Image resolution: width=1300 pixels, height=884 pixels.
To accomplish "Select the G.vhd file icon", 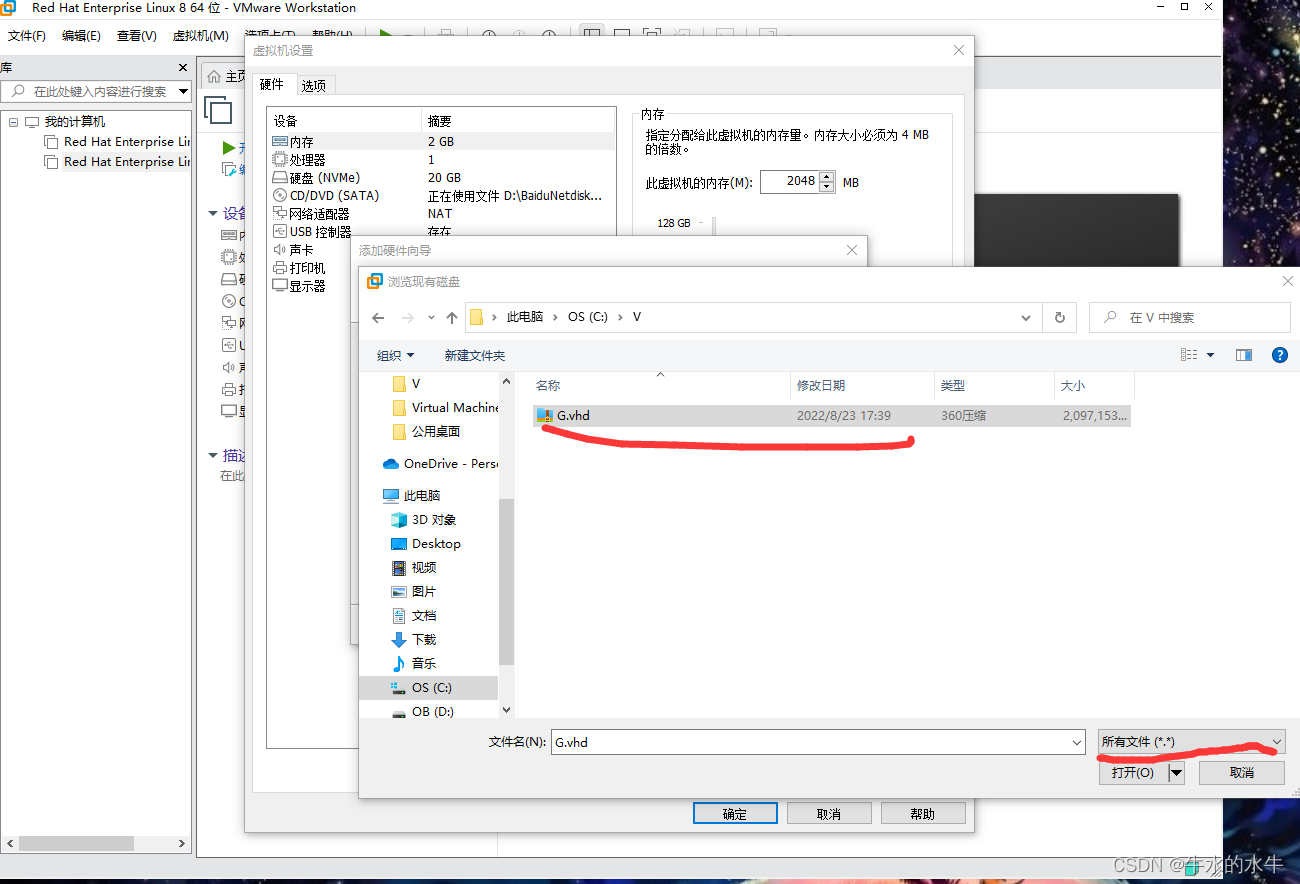I will tap(544, 415).
